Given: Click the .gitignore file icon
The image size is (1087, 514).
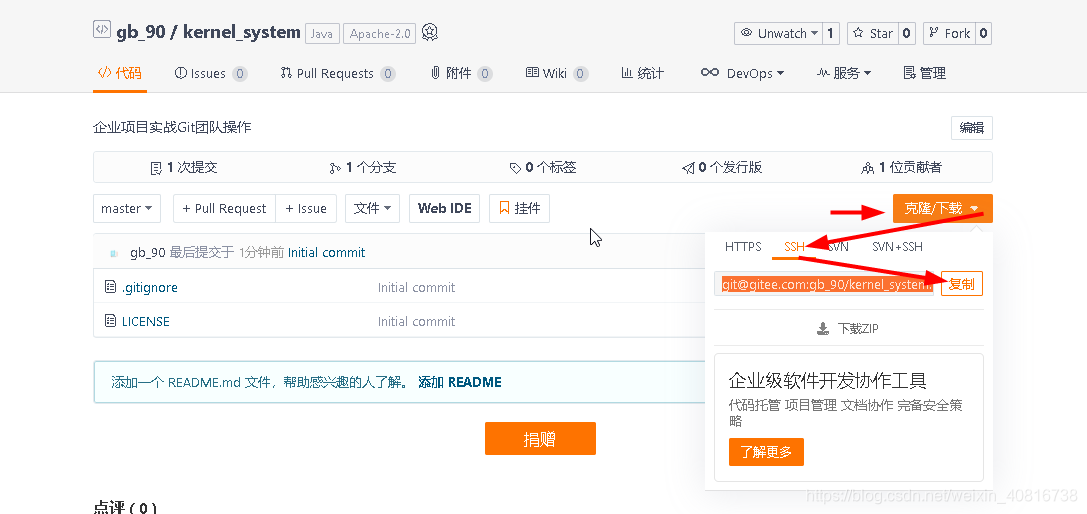Looking at the screenshot, I should point(110,286).
